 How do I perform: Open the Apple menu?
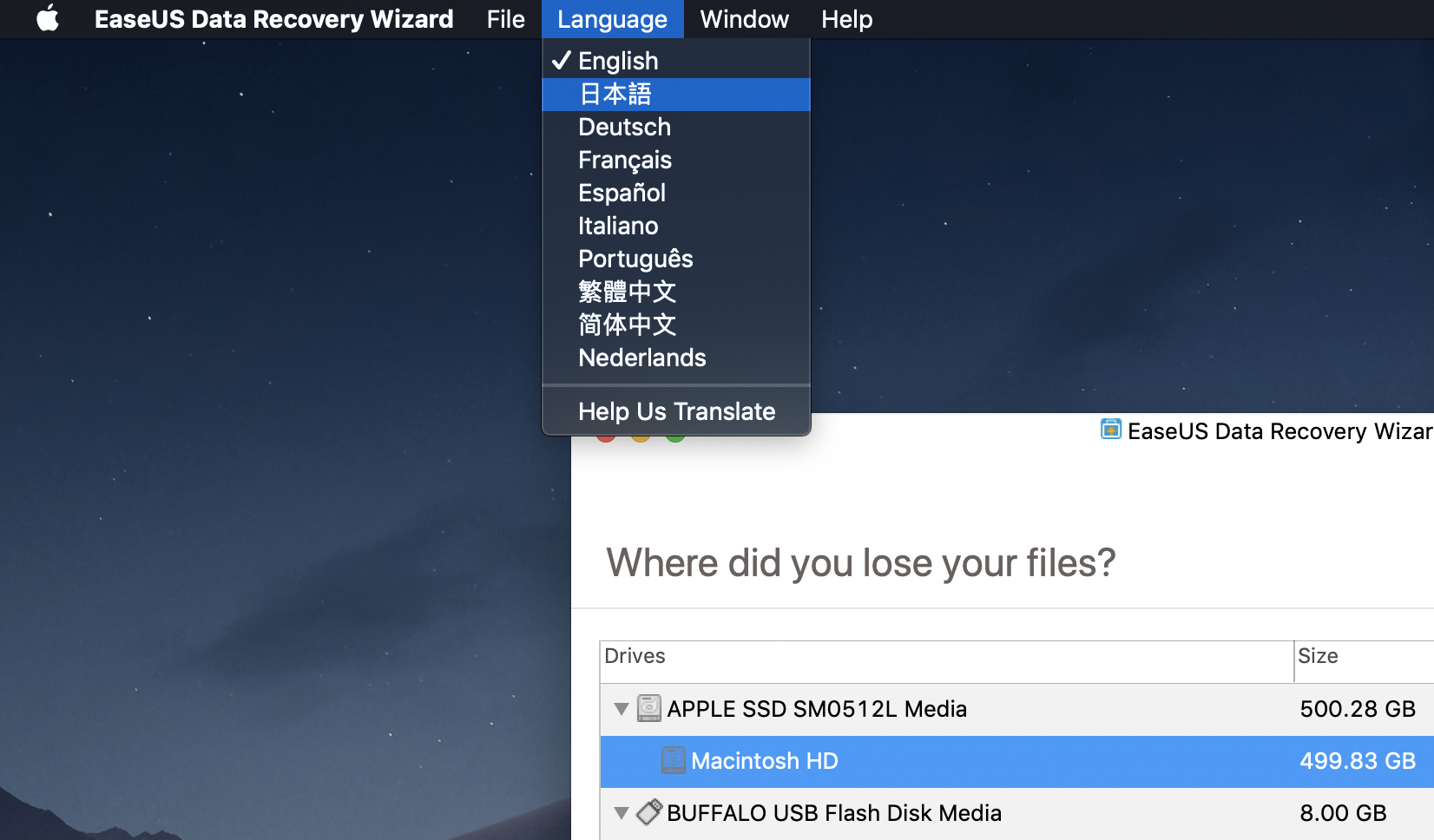[48, 18]
